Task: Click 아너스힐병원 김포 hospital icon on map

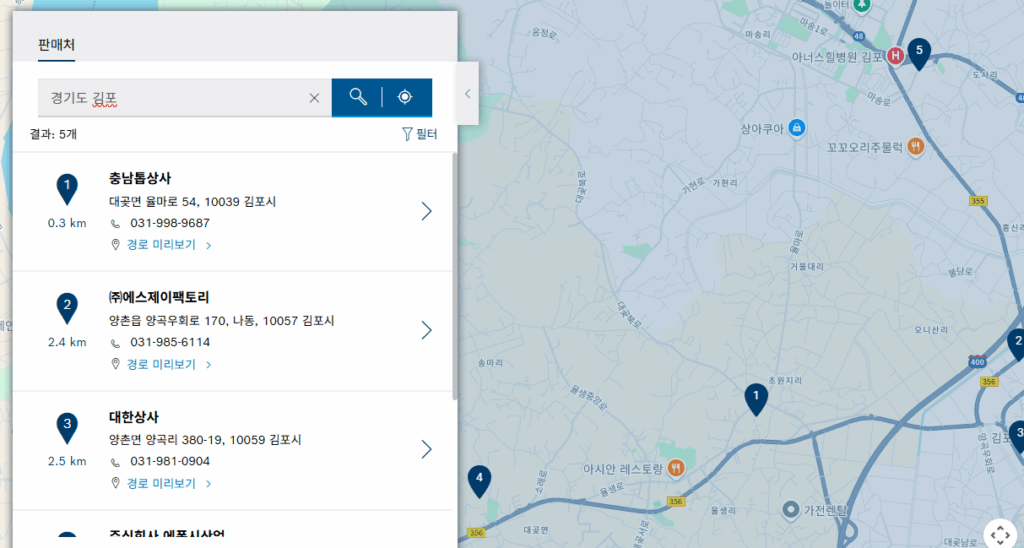Action: (x=895, y=56)
